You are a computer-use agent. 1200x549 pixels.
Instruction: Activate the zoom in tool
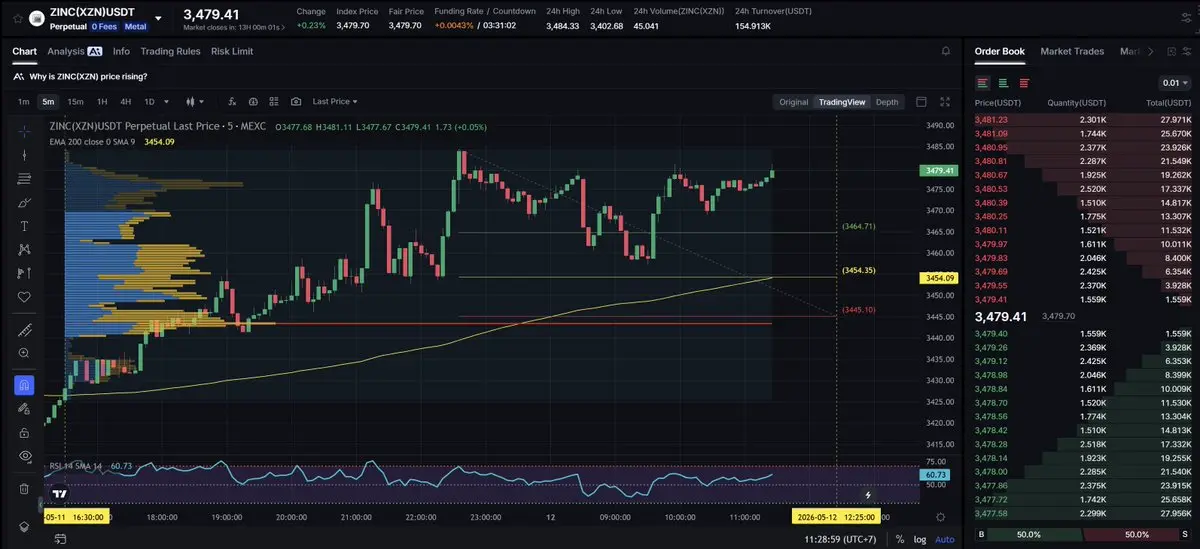coord(24,353)
